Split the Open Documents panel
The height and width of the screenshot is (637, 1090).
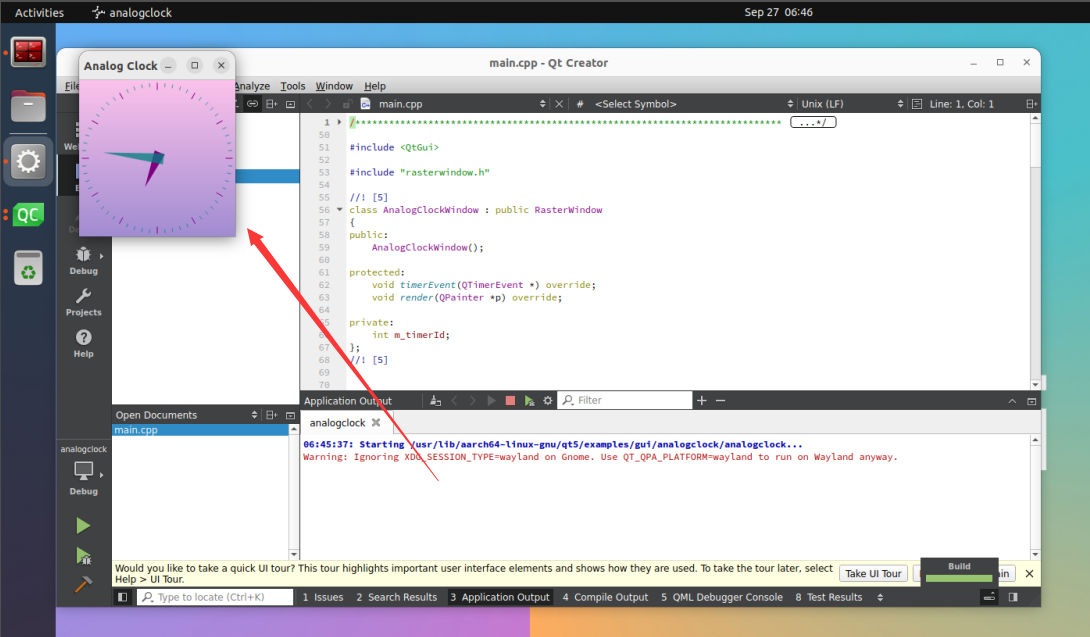(x=272, y=415)
